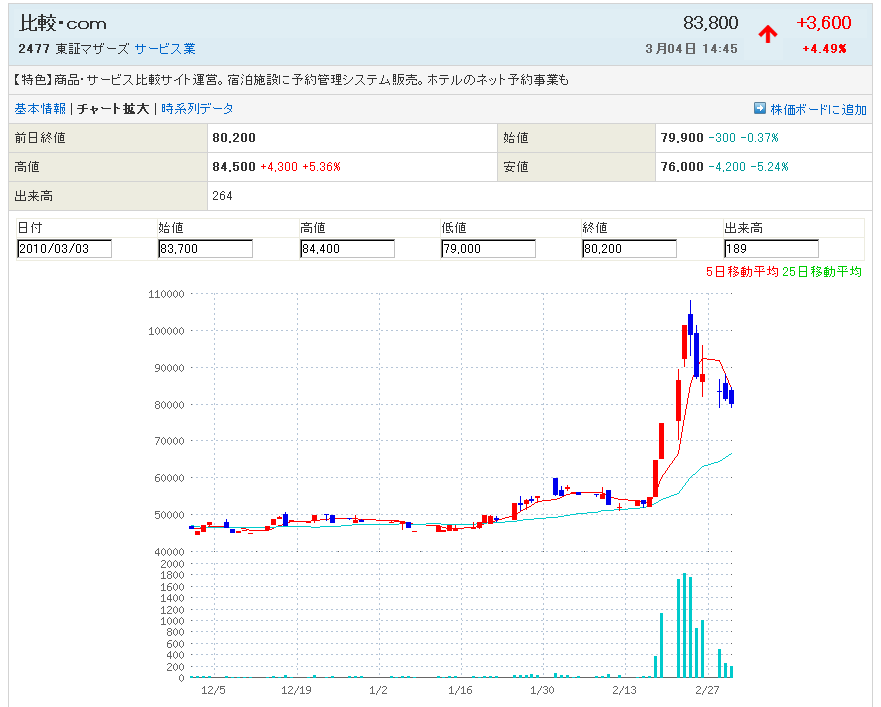This screenshot has height=707, width=881.
Task: Select the チャート拡大 tab
Action: coord(113,109)
